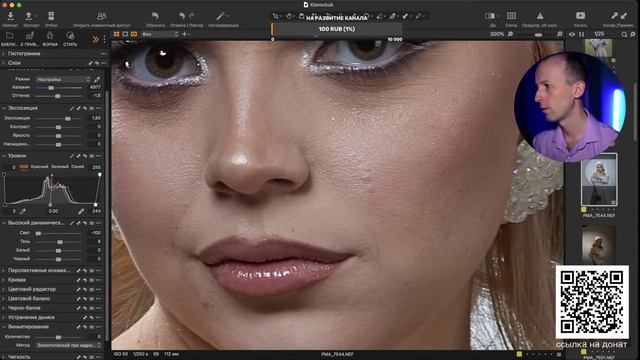Screen dimensions: 640x360
Task: Click the Undo arrow icon
Action: (x=182, y=16)
